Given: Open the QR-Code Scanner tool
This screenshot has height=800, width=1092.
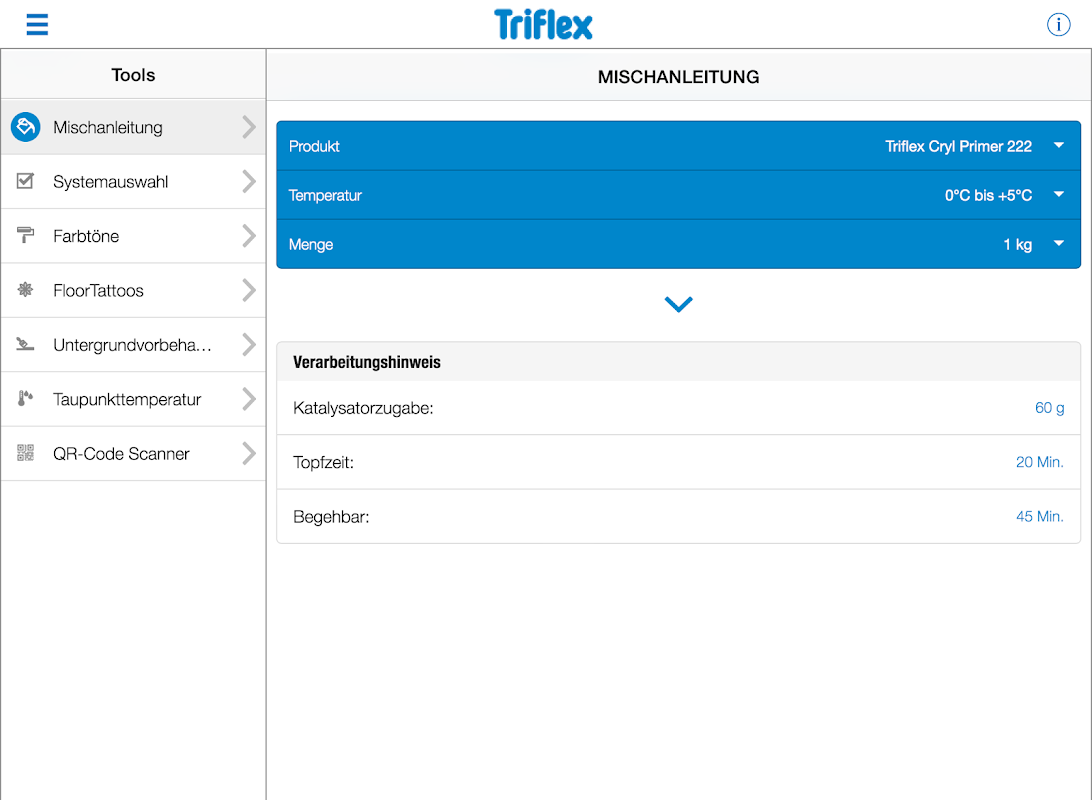Looking at the screenshot, I should [133, 453].
